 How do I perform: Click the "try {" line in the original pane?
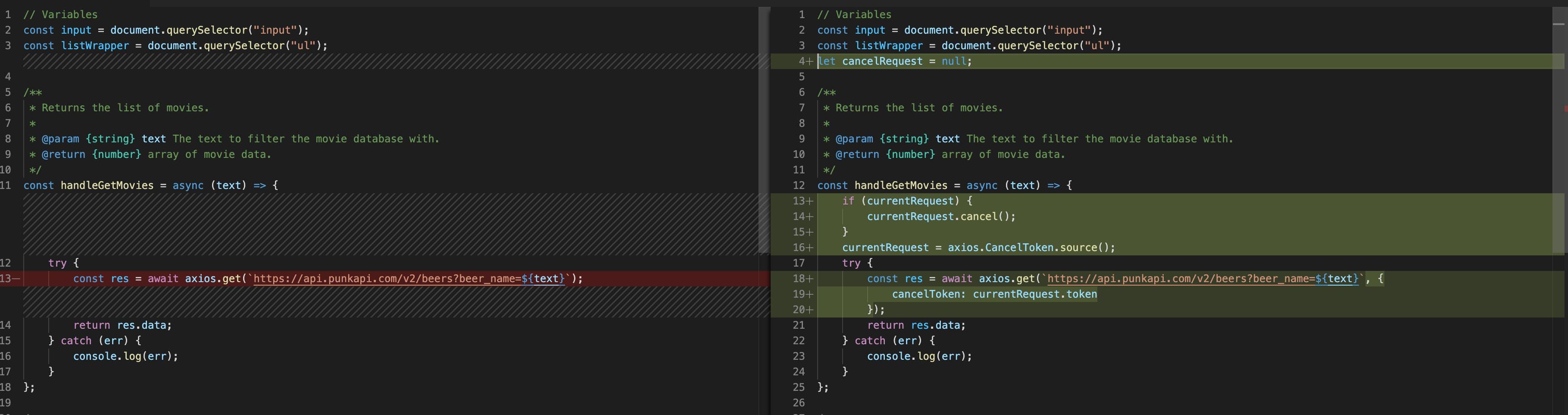(64, 263)
